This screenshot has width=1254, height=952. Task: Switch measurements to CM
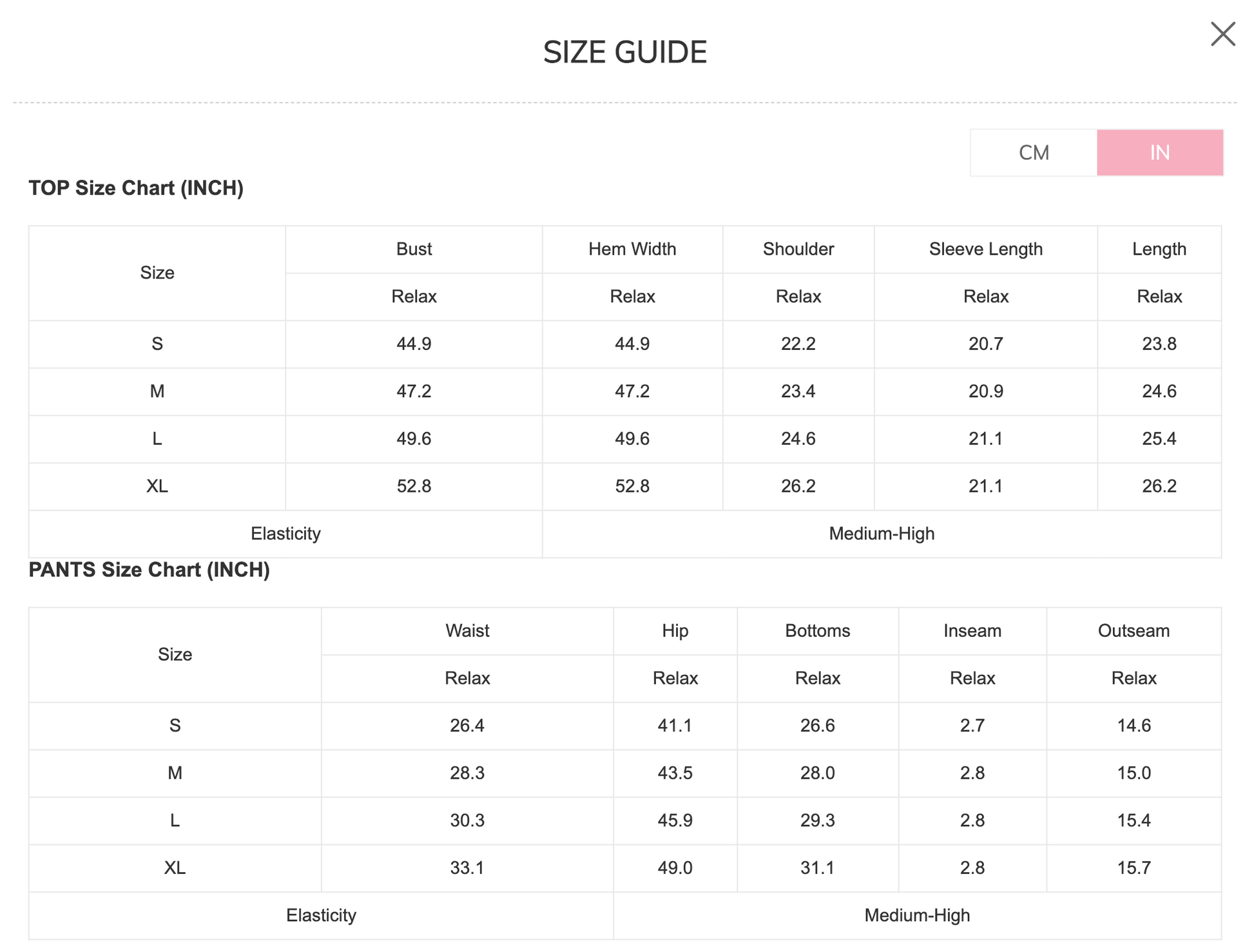1034,153
